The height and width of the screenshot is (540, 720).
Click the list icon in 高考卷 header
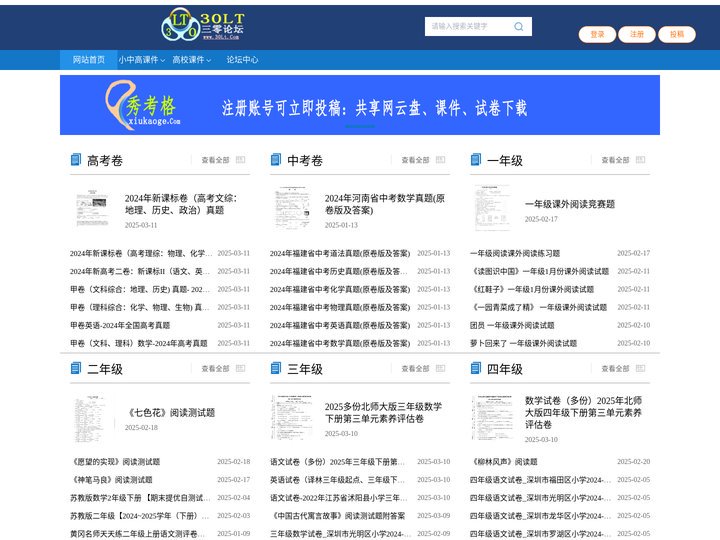tap(241, 160)
